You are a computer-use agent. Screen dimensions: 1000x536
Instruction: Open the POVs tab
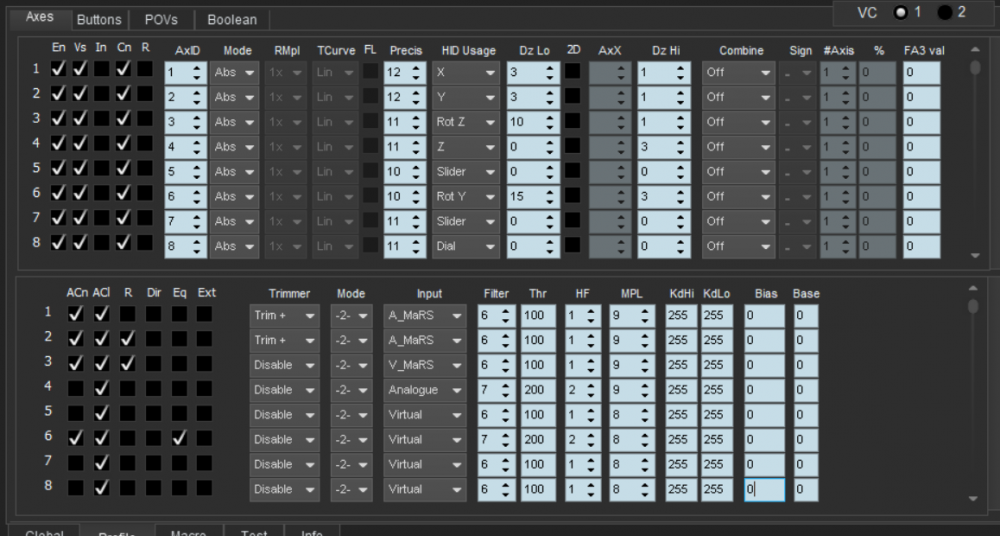pos(161,19)
